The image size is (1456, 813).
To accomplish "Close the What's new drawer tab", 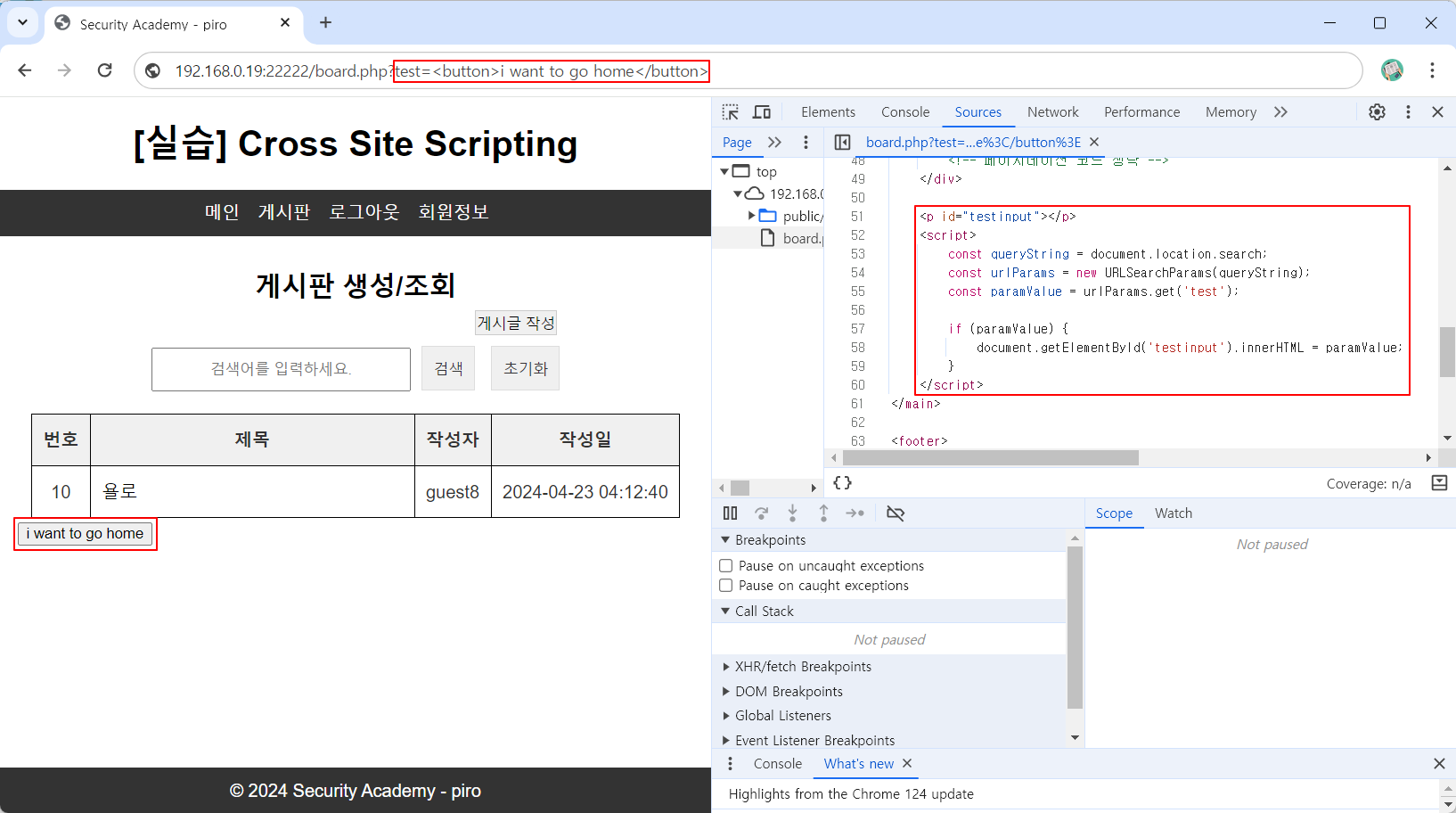I will [x=907, y=764].
